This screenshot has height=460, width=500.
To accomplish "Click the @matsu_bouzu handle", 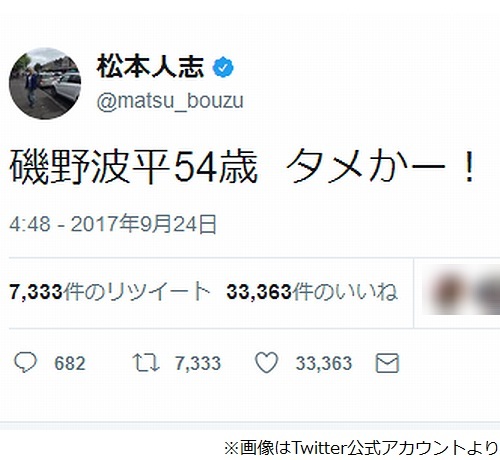I will (x=170, y=101).
